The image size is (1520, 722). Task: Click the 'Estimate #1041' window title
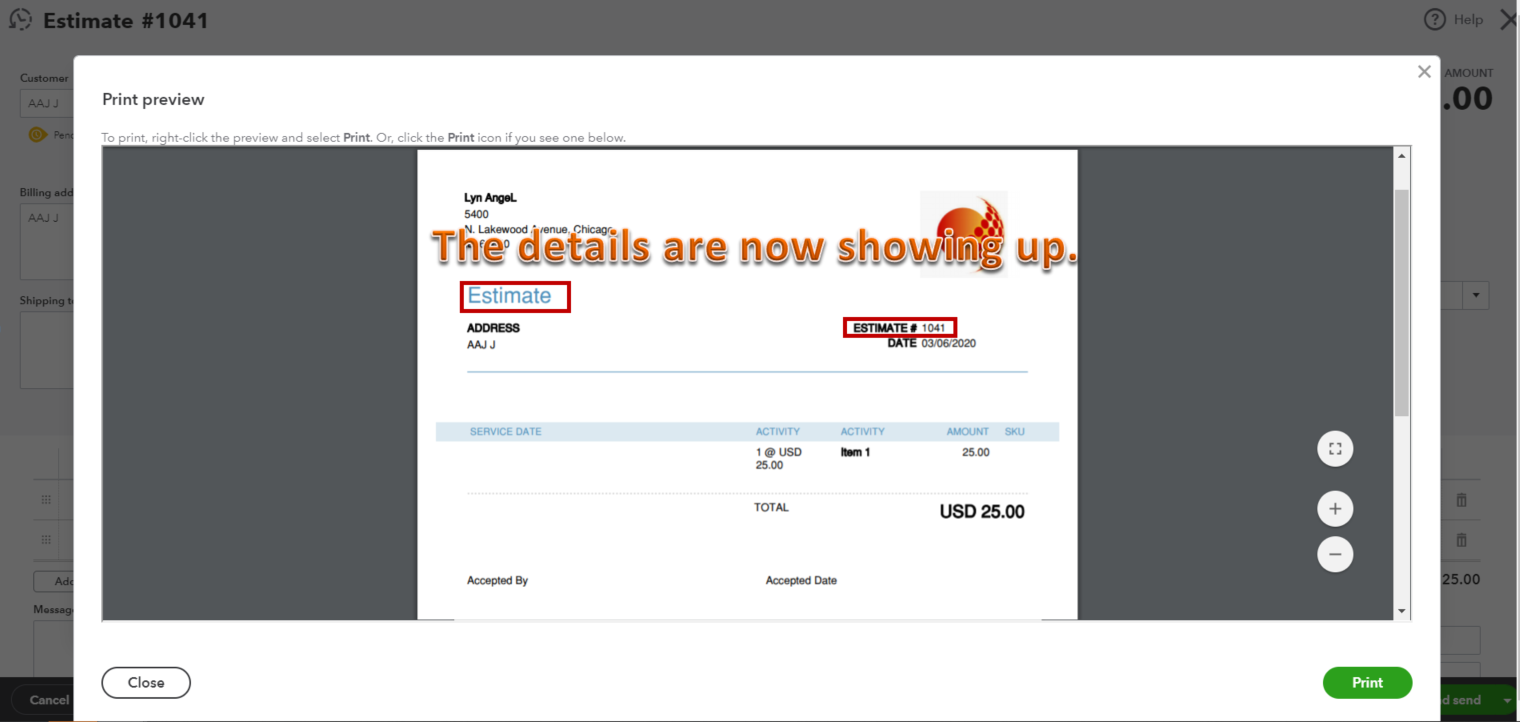click(126, 20)
